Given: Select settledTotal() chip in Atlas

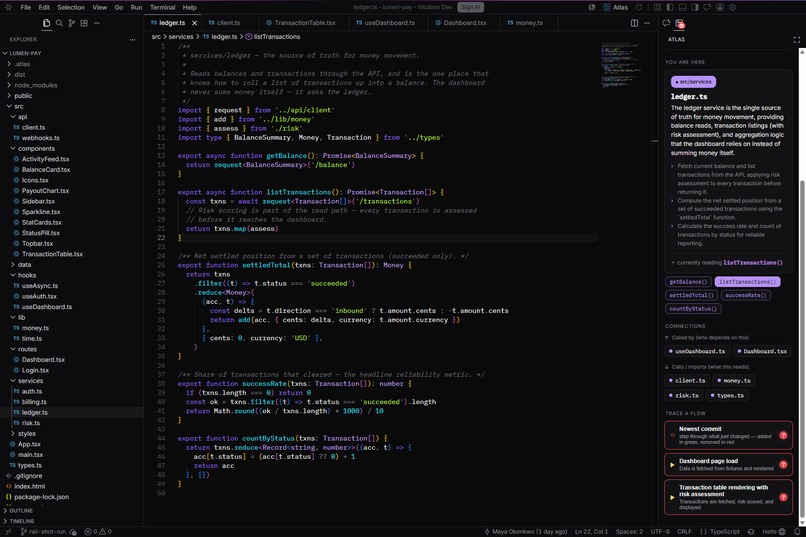Looking at the screenshot, I should pyautogui.click(x=691, y=295).
